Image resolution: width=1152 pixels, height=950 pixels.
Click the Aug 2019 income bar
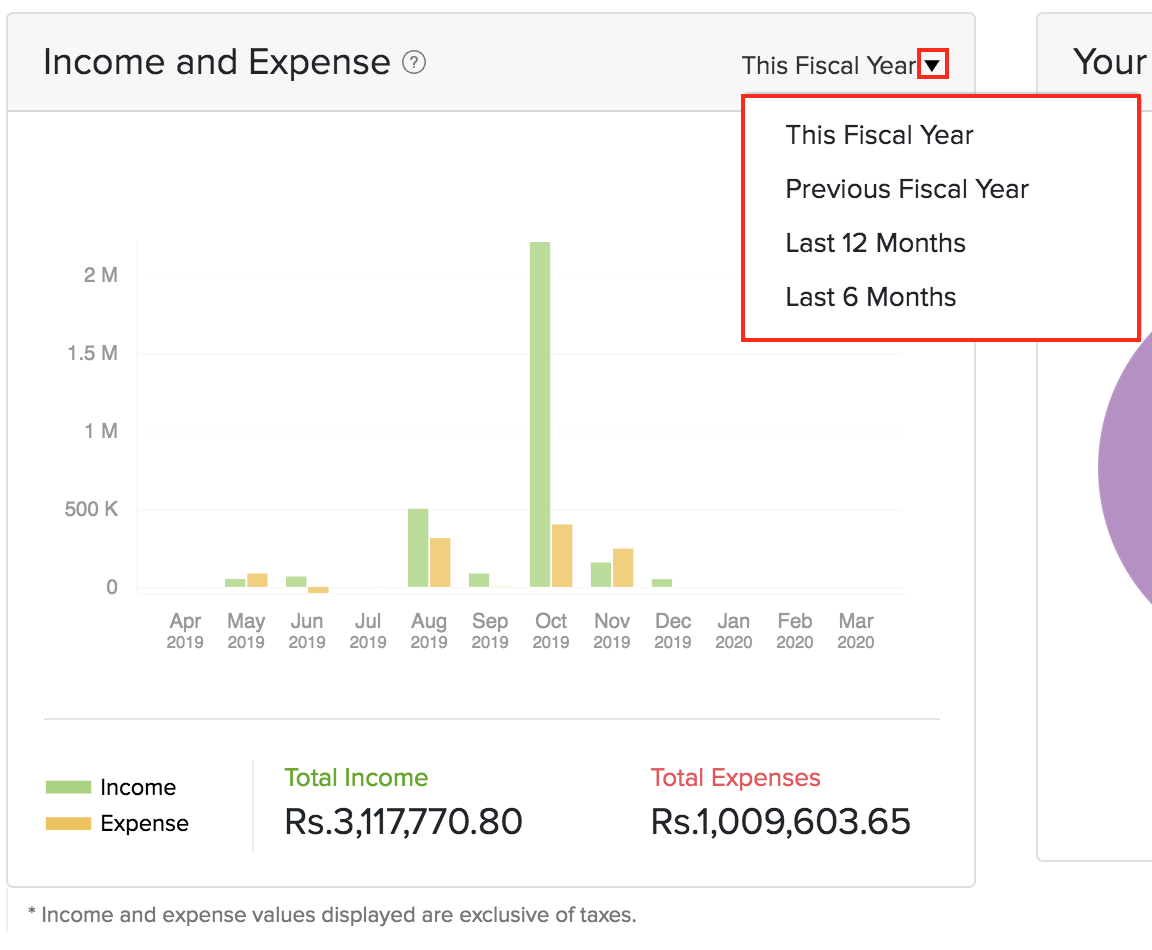point(418,548)
